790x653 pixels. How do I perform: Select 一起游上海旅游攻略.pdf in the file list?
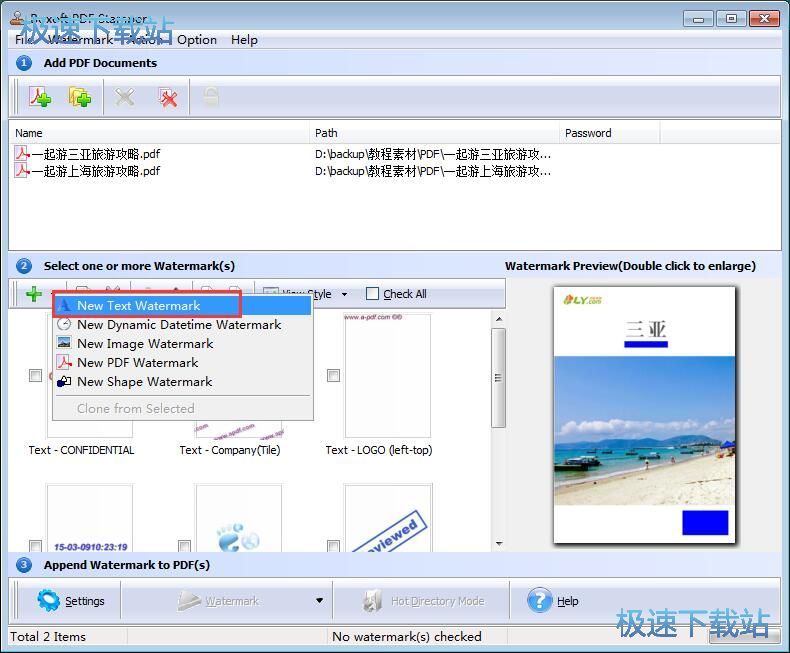pos(95,171)
